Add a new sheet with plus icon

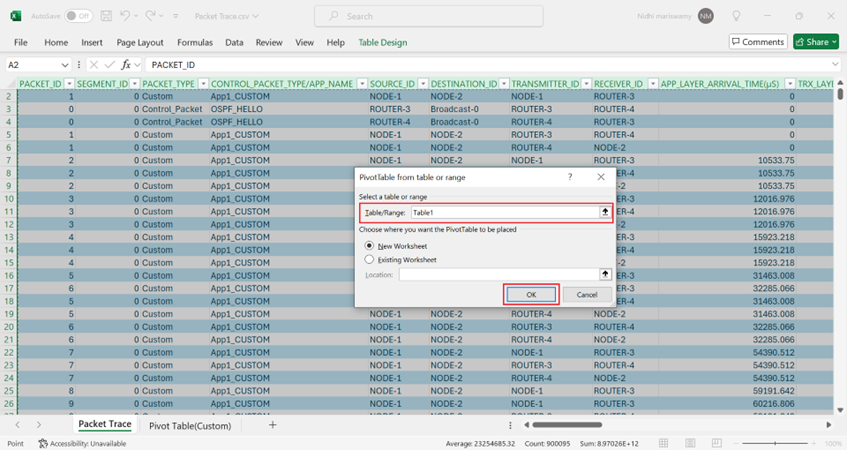tap(272, 425)
